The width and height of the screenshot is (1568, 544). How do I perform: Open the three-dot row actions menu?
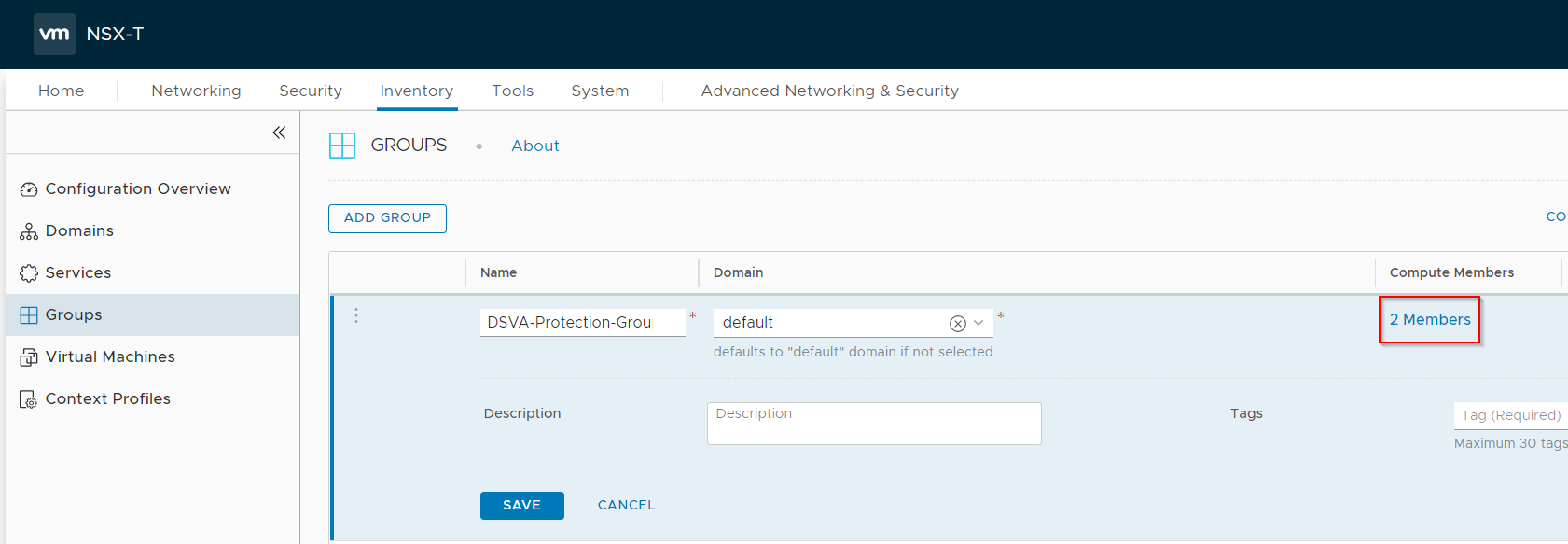(x=356, y=315)
